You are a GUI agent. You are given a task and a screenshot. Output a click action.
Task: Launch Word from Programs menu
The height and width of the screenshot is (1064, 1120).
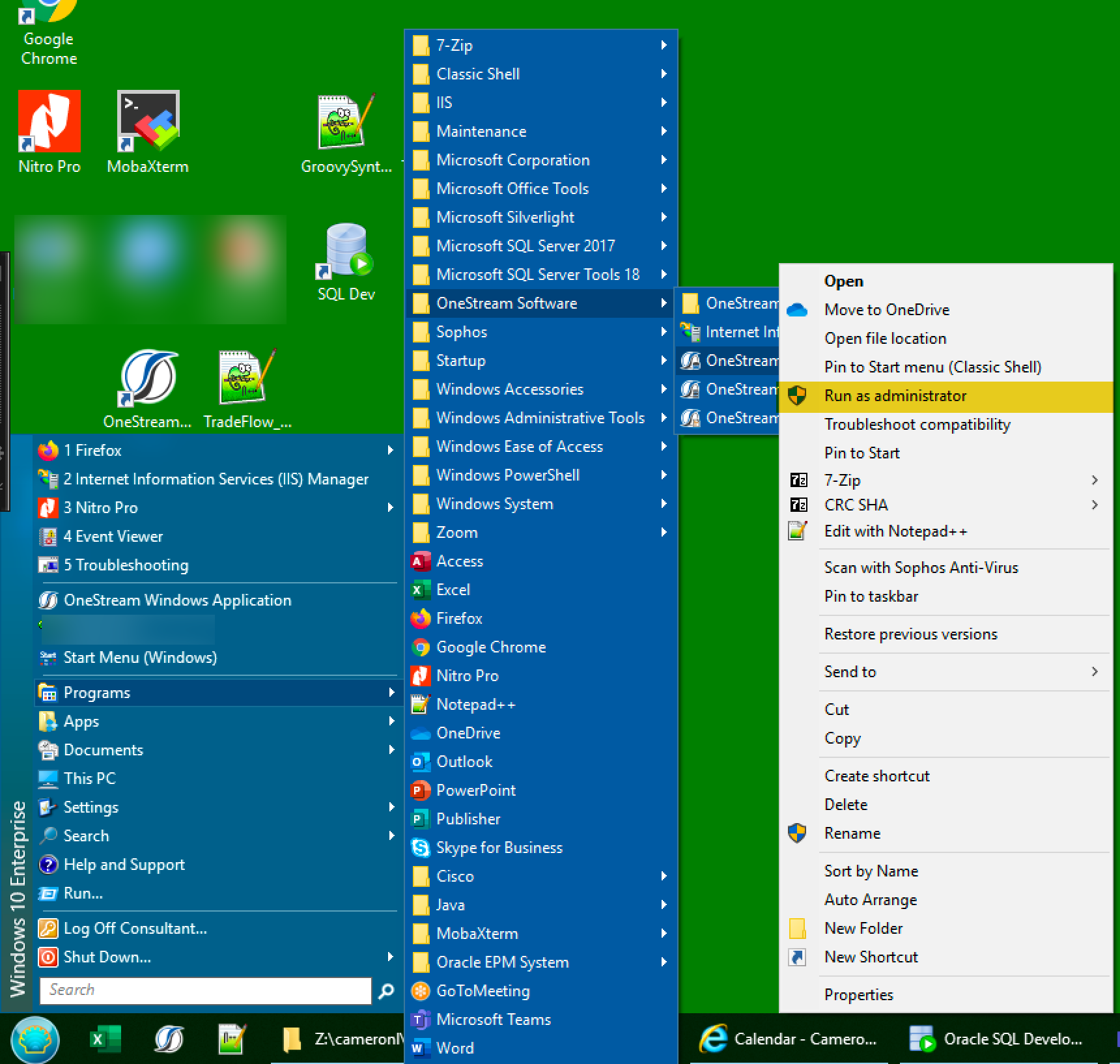tap(541, 1048)
